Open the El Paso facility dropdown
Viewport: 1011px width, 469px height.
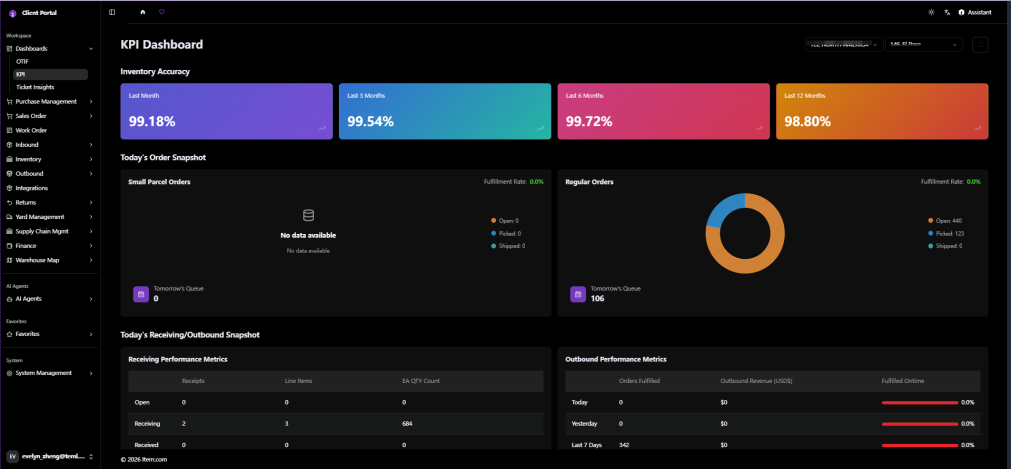(924, 45)
